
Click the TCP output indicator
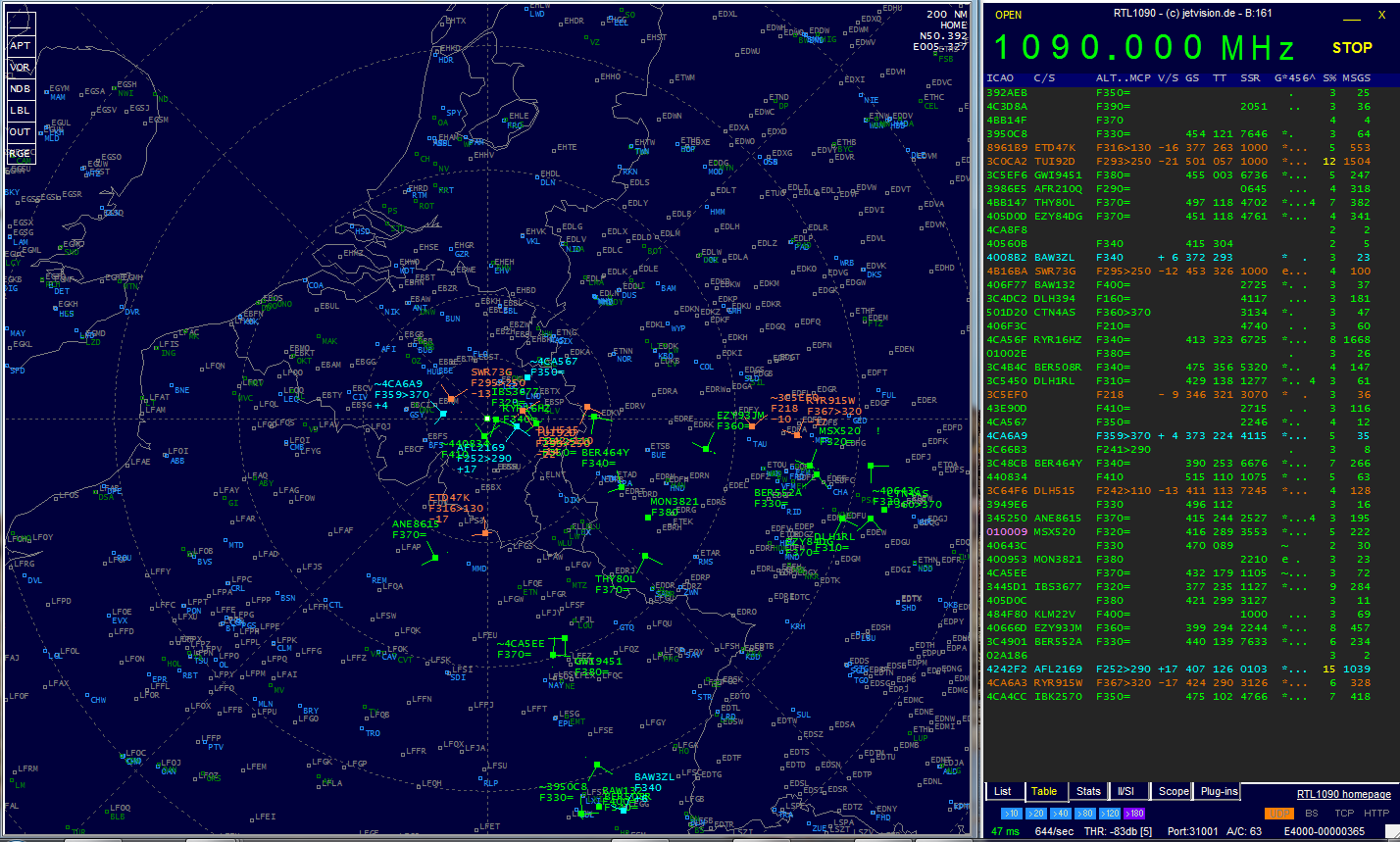[1344, 814]
